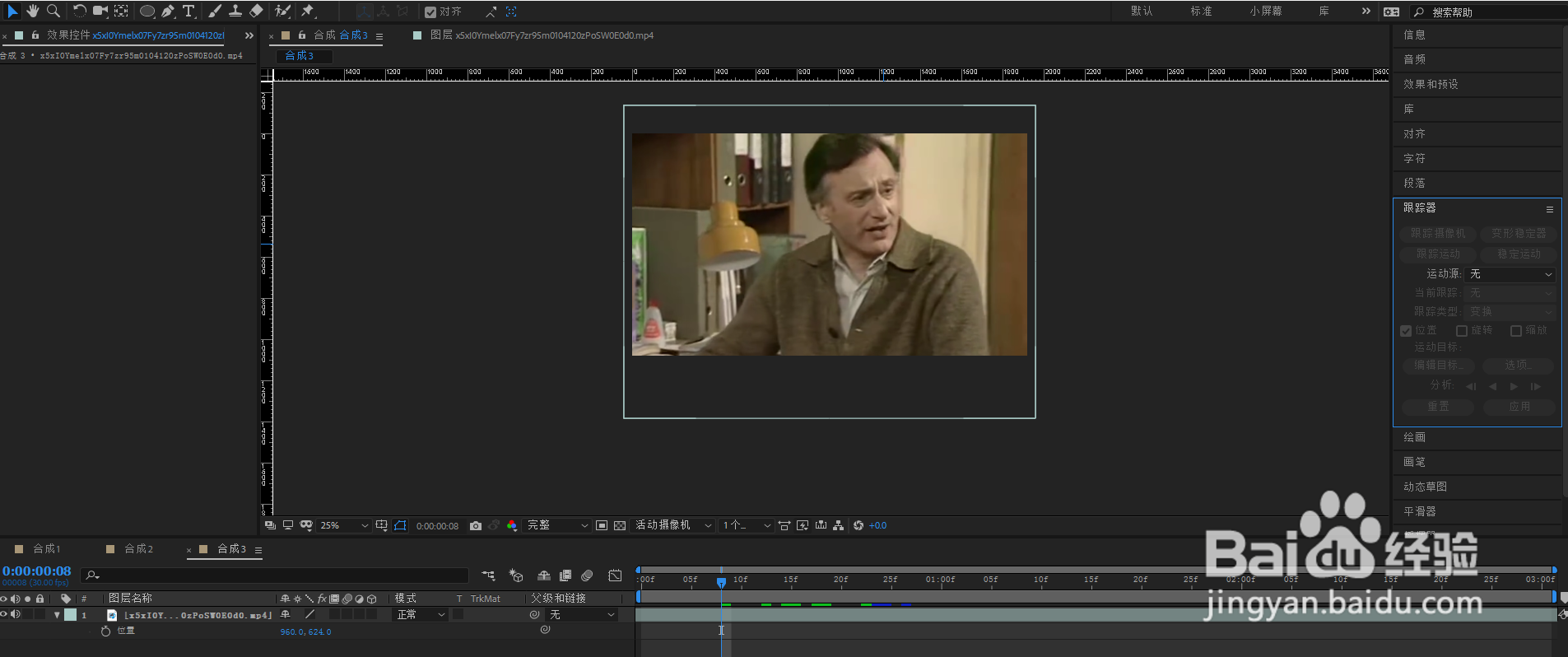The image size is (1568, 657).
Task: Open the 活动摄像机 view dropdown
Action: [672, 525]
